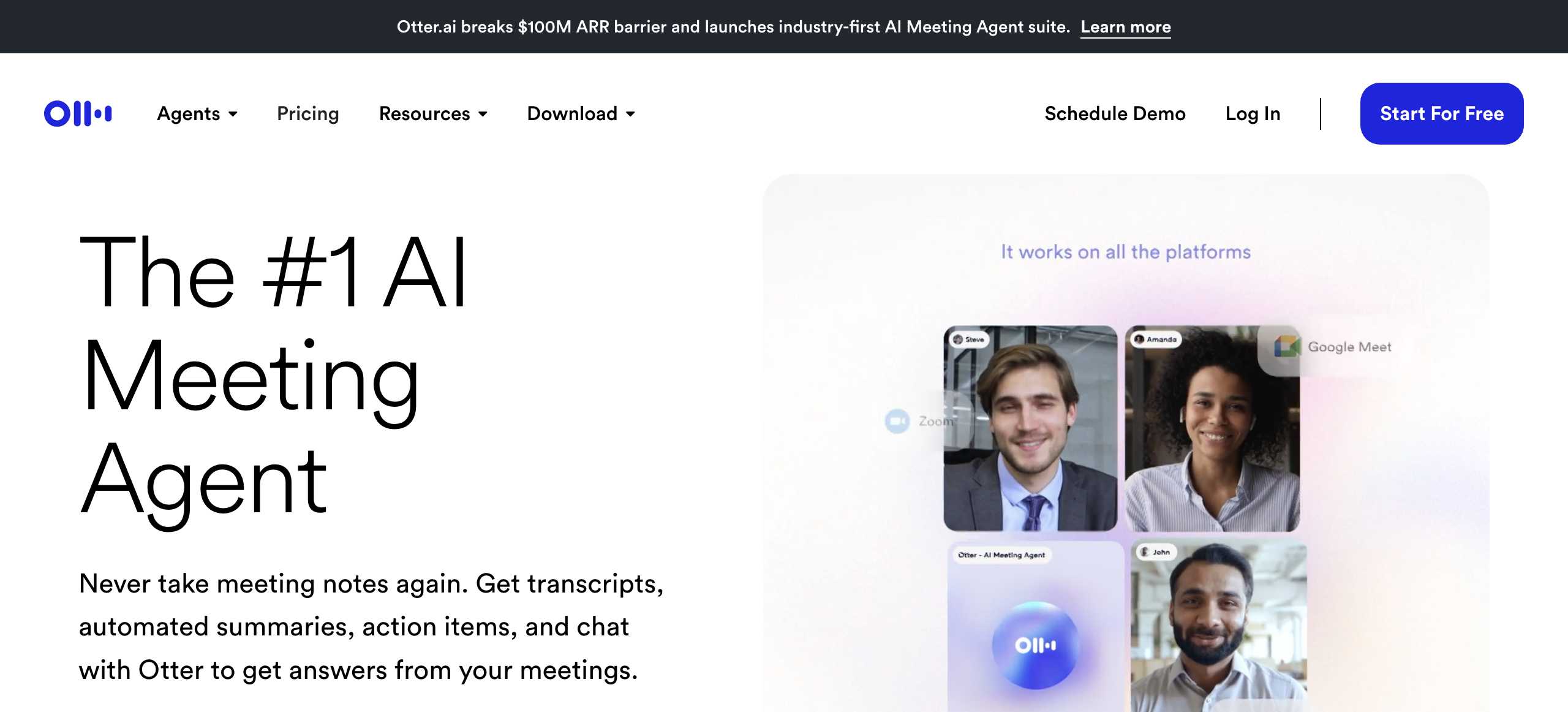Click Amanda's video tile
Screen dimensions: 1568x712
1212,428
